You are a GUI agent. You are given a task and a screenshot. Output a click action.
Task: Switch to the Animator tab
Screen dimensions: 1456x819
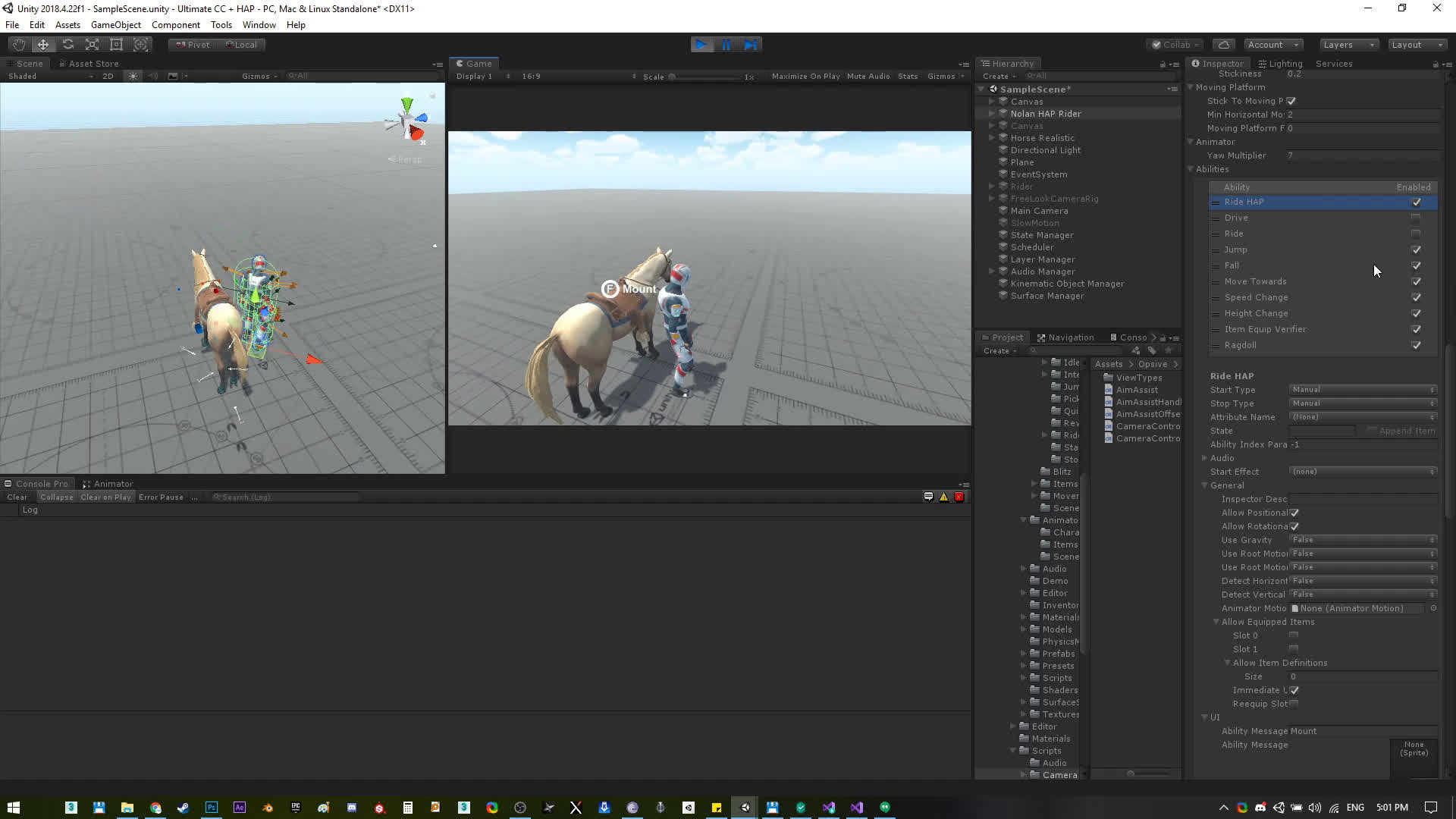coord(112,484)
